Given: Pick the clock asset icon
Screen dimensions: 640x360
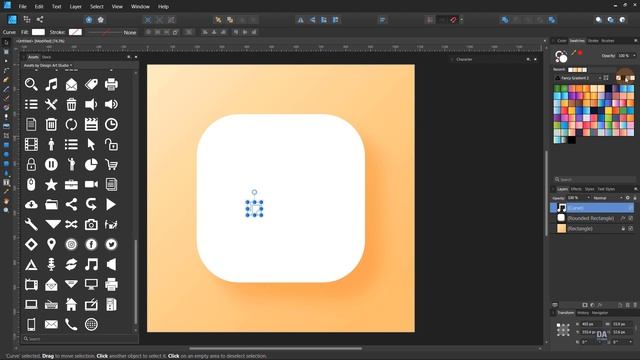Looking at the screenshot, I should [x=111, y=124].
